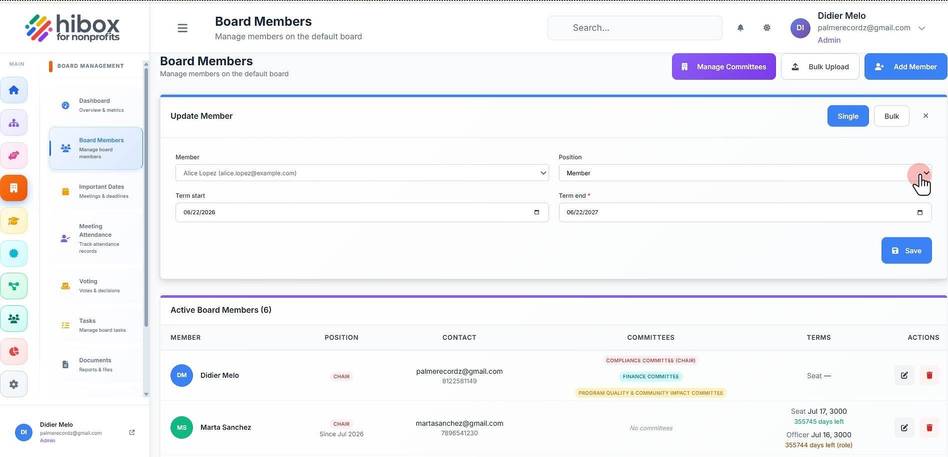
Task: Expand the Member dropdown showing Alice Lopez
Action: tap(362, 173)
